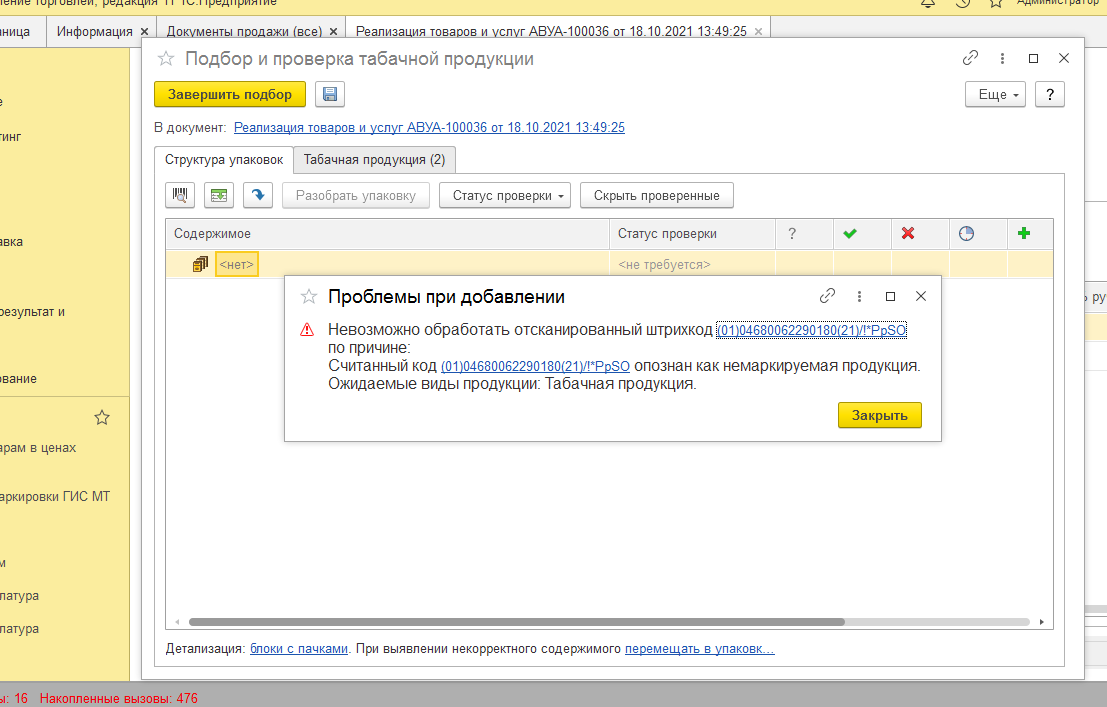The image size is (1107, 707).
Task: Open the 'Реализация товаров и услуг' document link
Action: point(429,128)
